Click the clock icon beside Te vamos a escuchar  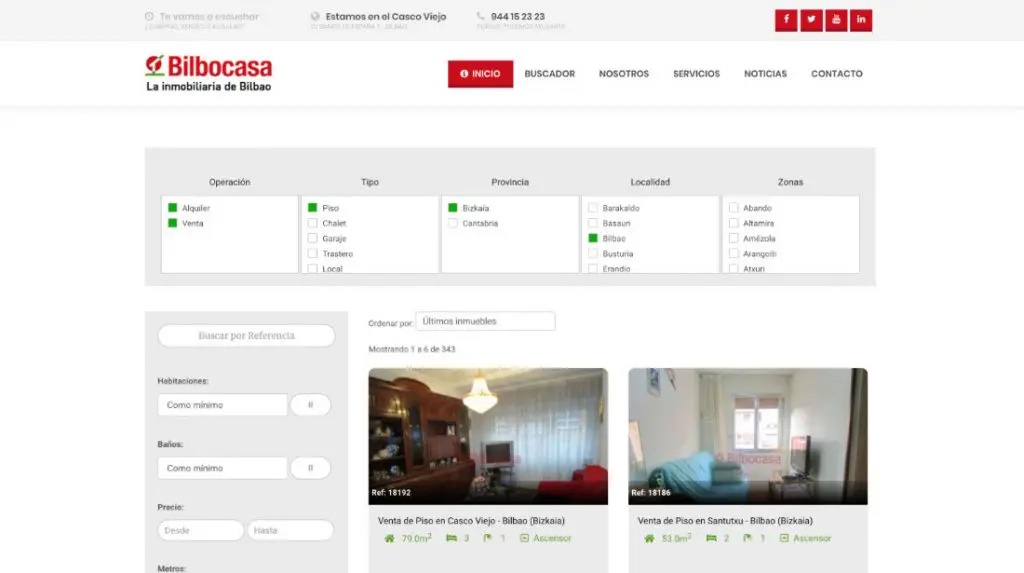click(x=149, y=16)
